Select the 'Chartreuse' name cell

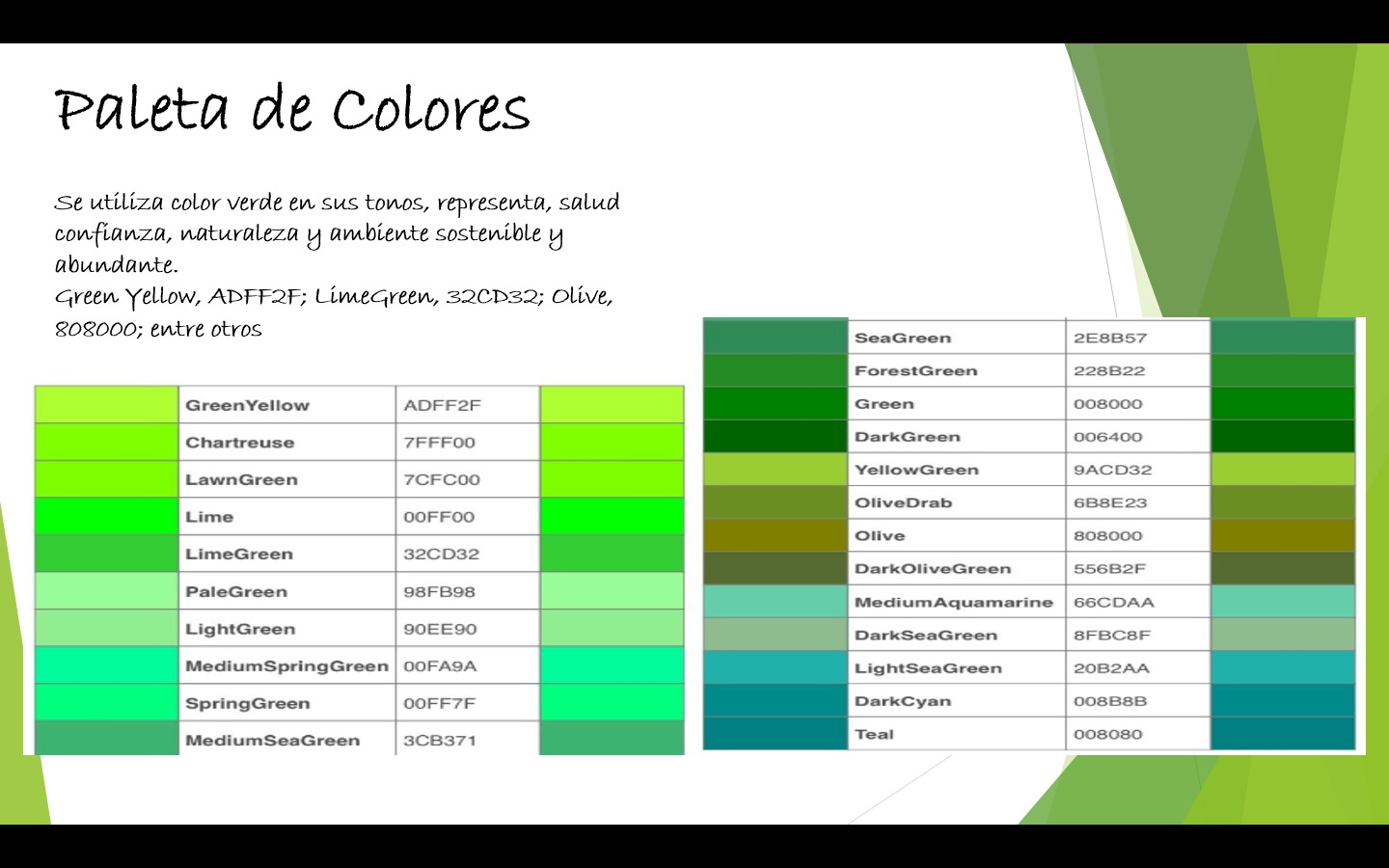pyautogui.click(x=287, y=443)
